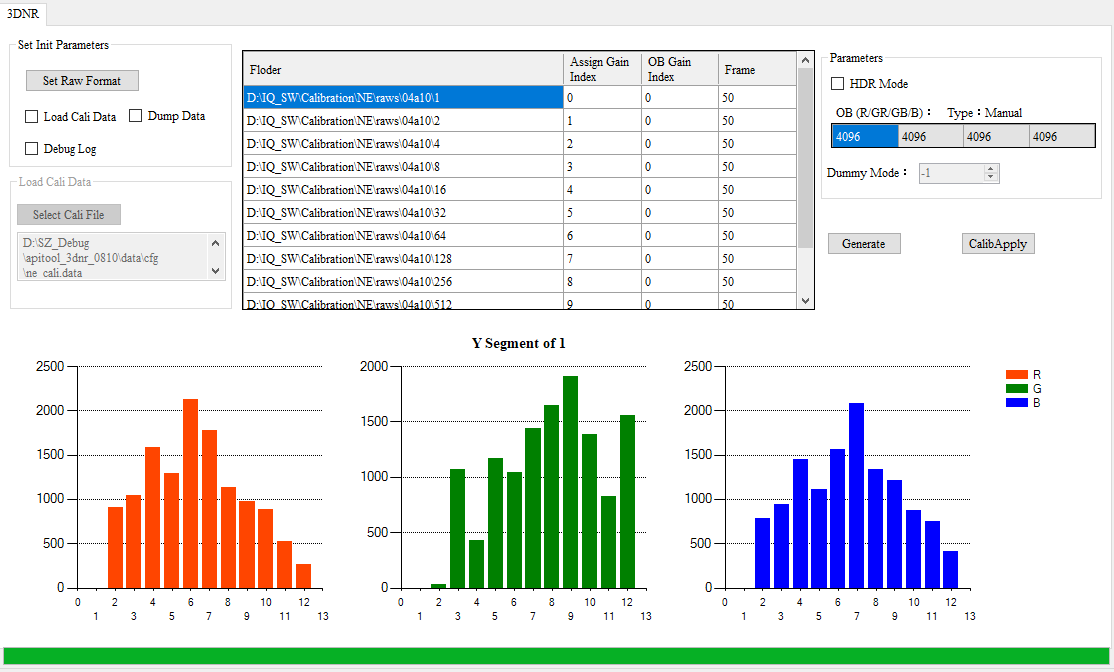Toggle the Debug Log checkbox
This screenshot has height=672, width=1114.
31,148
